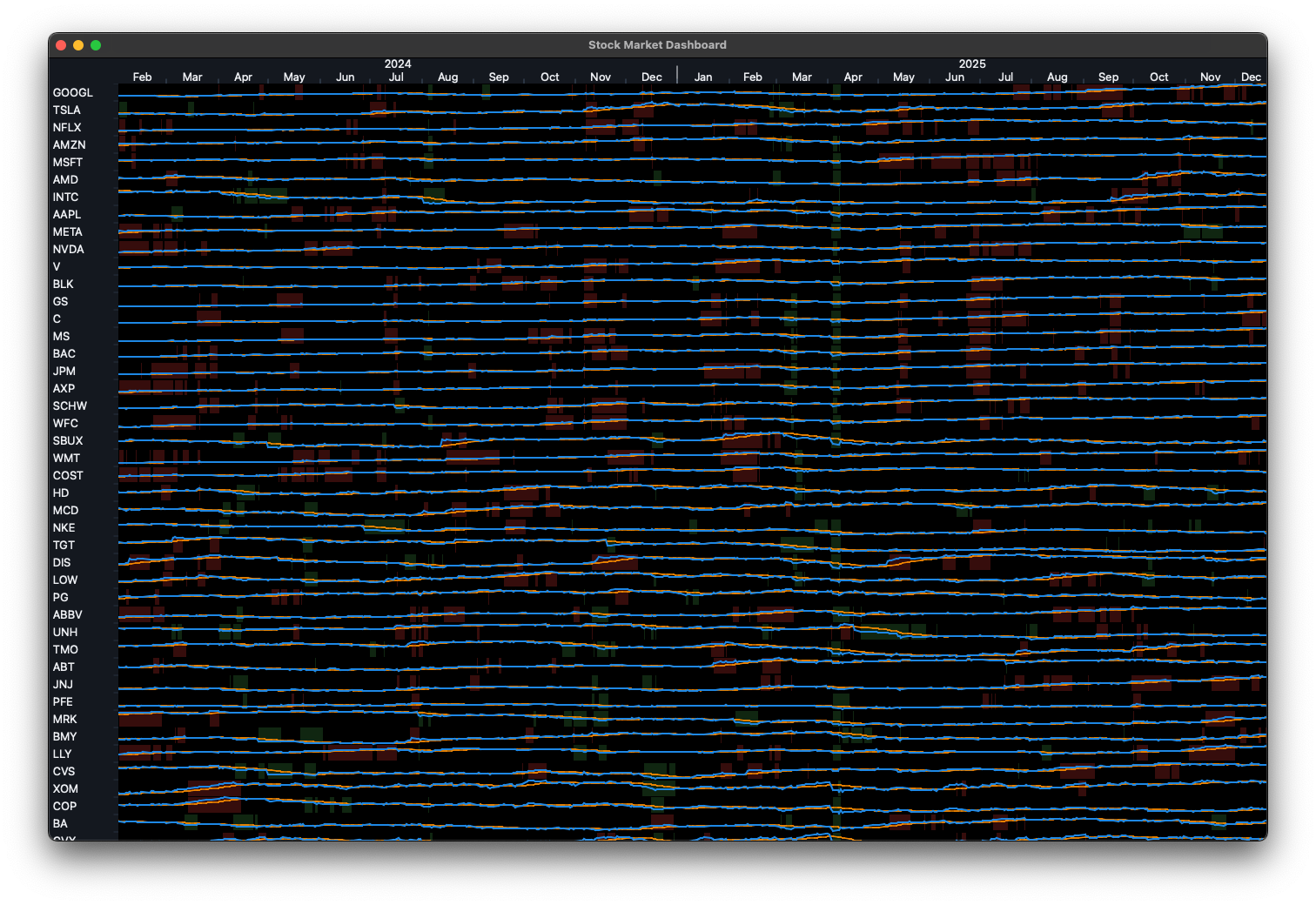
Task: Choose the DIS ticker label
Action: [62, 563]
